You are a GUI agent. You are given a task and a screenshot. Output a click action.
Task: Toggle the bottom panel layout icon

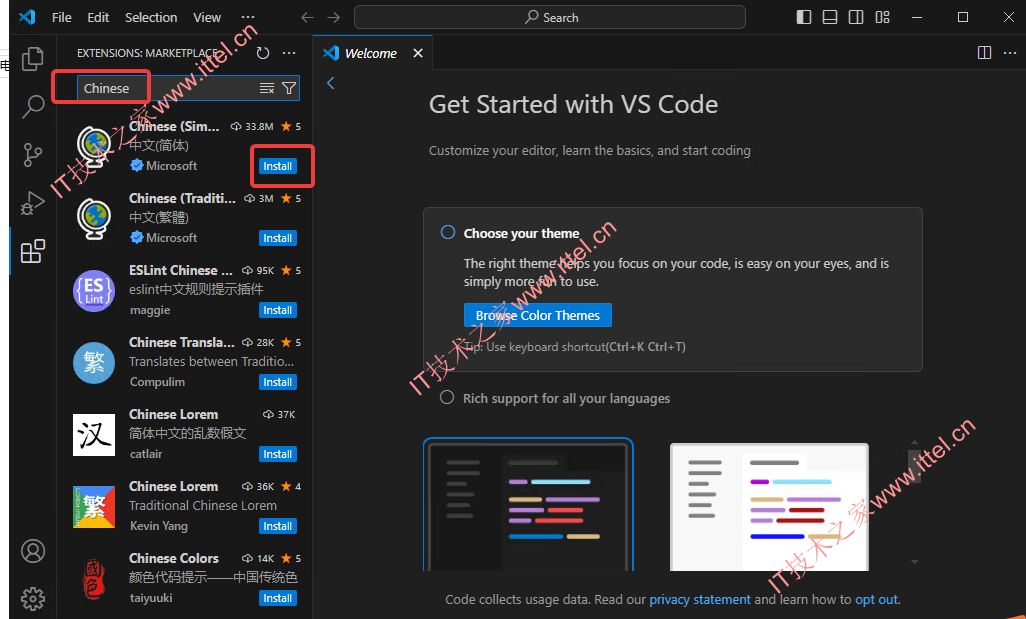pyautogui.click(x=830, y=18)
